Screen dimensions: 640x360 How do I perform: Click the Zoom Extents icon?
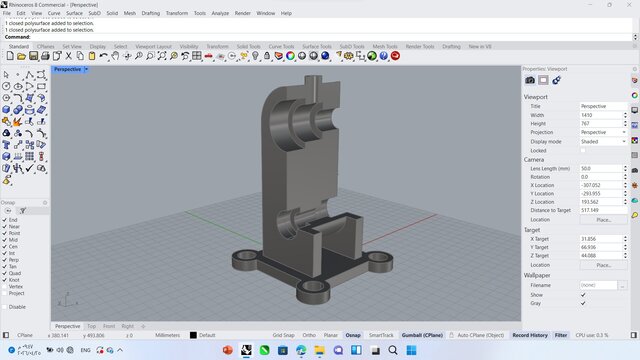162,56
